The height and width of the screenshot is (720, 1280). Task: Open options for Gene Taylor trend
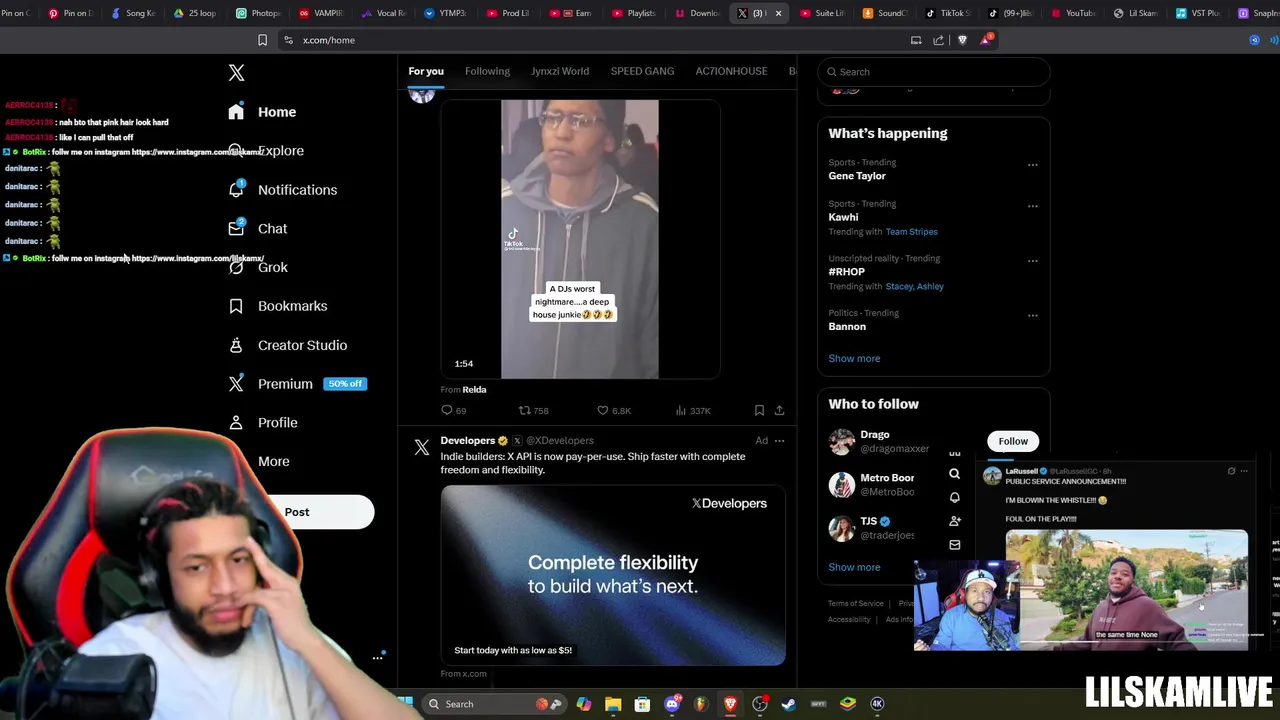1032,165
